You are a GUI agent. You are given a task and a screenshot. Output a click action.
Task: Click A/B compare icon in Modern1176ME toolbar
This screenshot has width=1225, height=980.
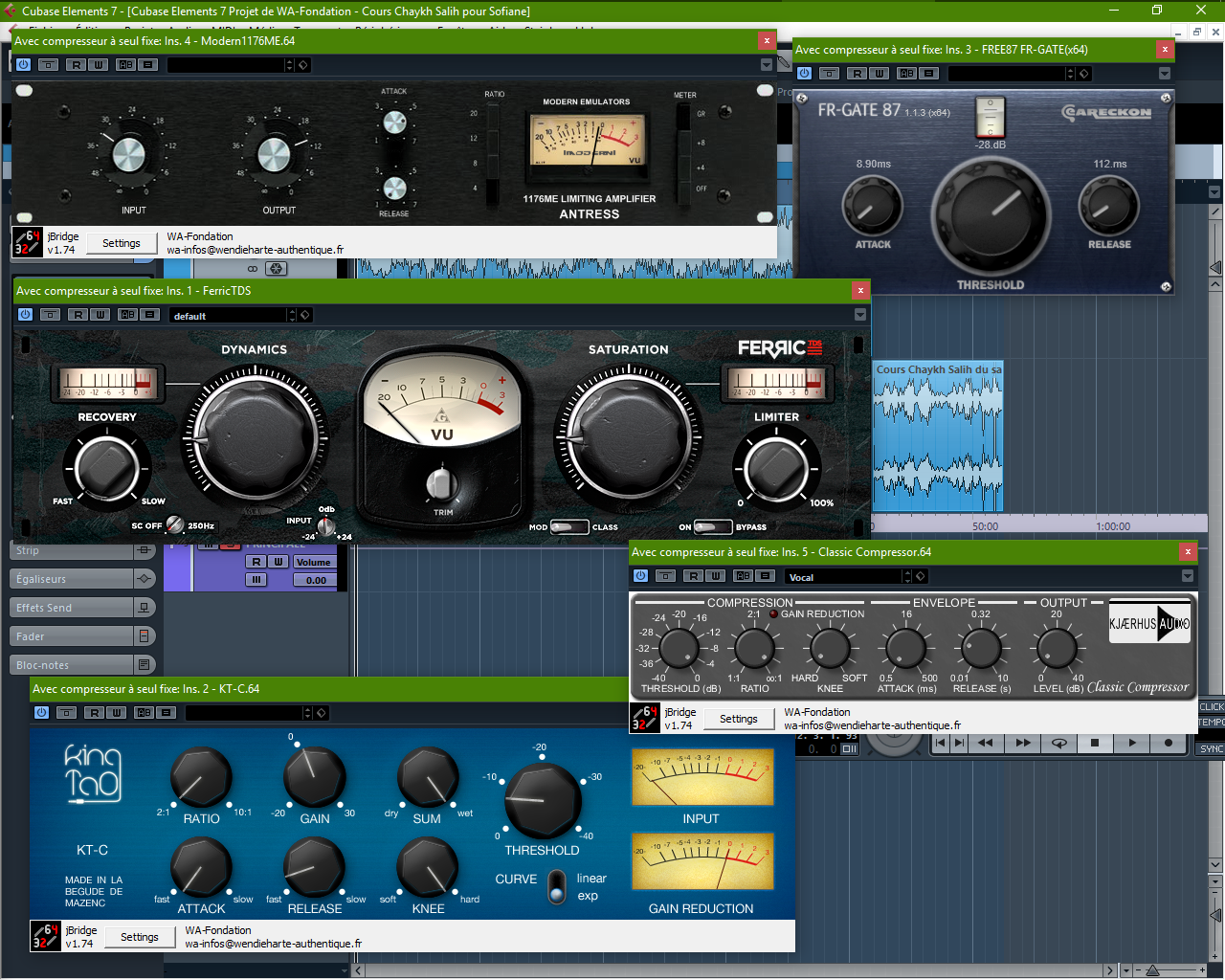click(125, 65)
